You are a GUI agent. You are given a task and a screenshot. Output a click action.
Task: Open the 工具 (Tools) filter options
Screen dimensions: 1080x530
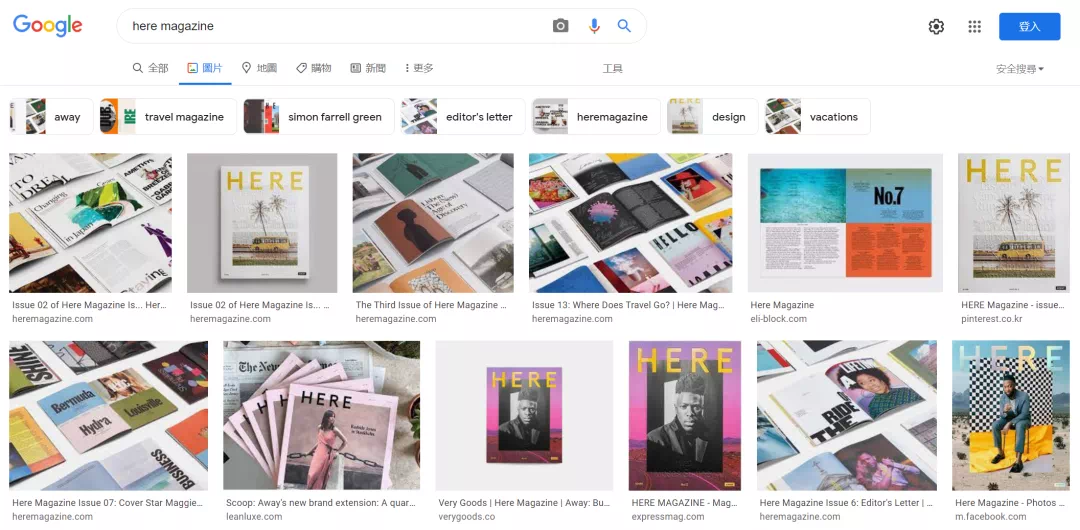(x=612, y=69)
